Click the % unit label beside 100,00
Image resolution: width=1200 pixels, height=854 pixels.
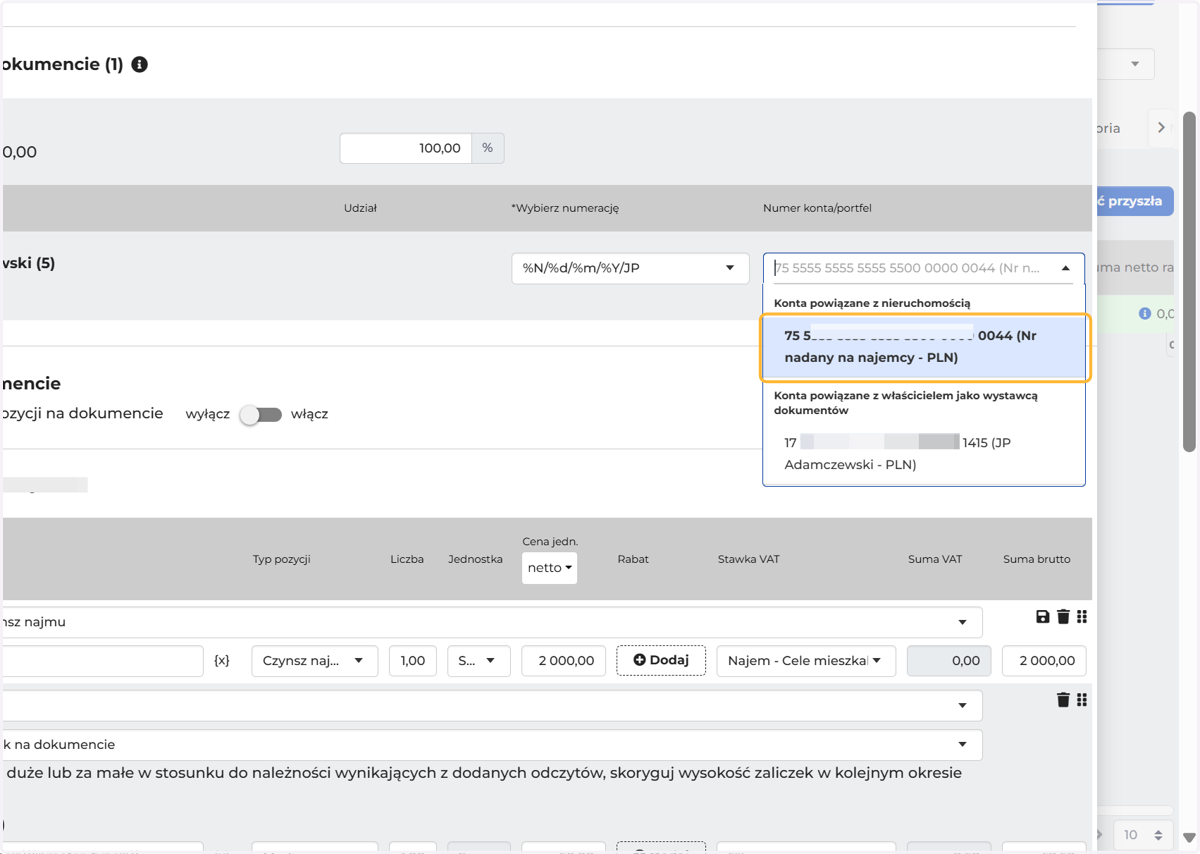tap(487, 148)
